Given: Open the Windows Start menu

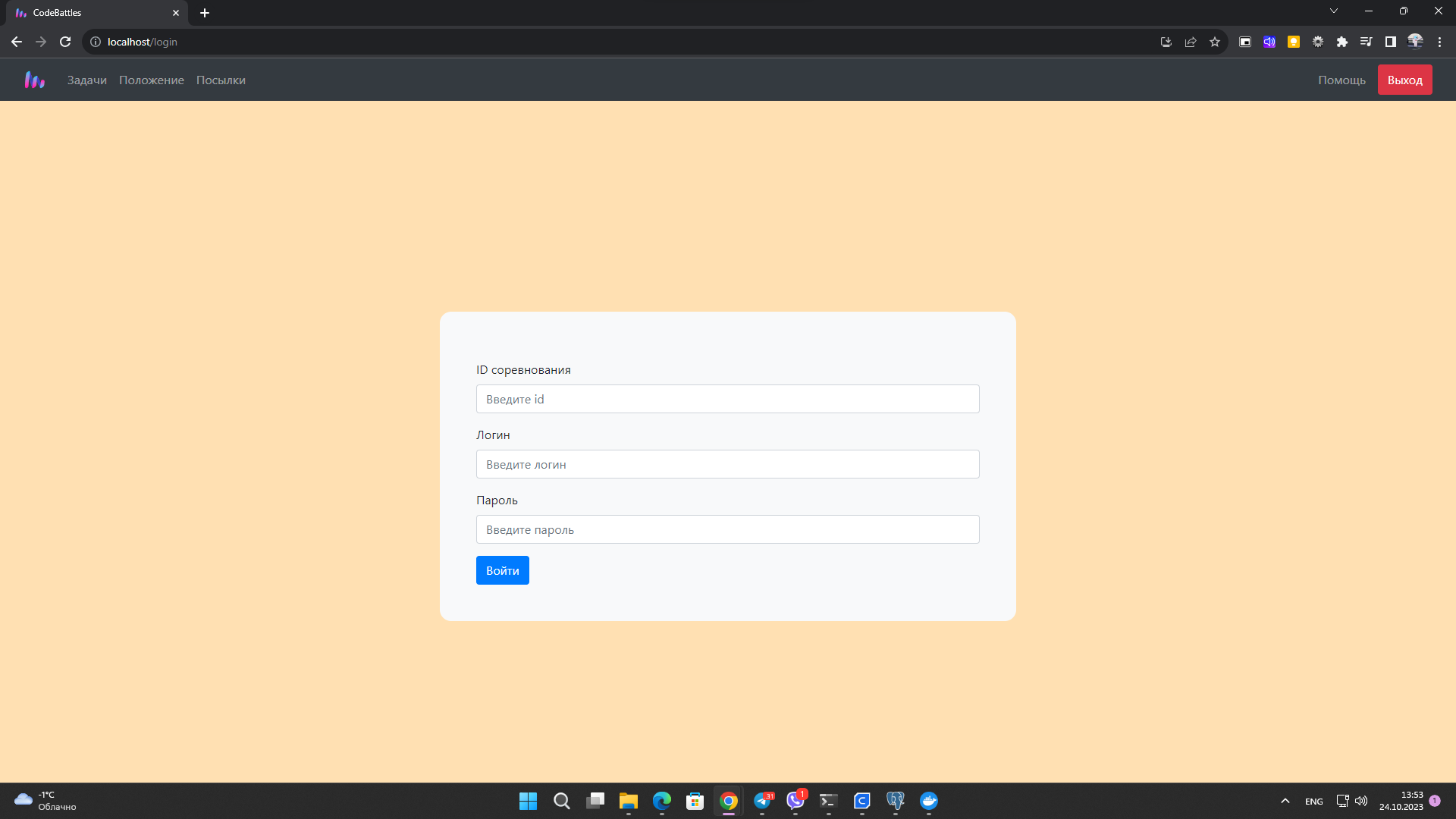Looking at the screenshot, I should tap(528, 801).
